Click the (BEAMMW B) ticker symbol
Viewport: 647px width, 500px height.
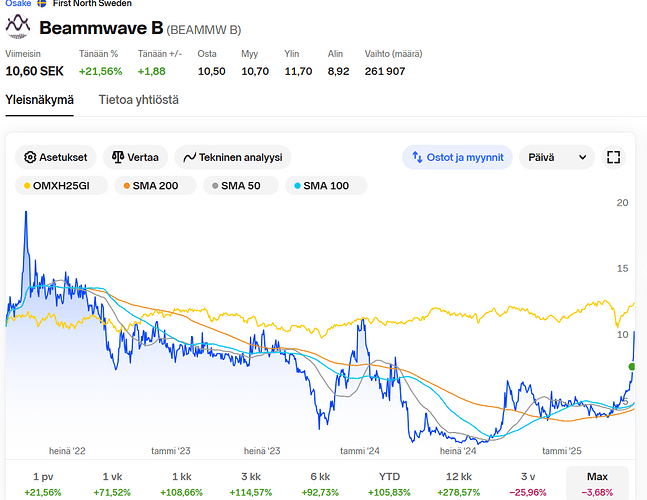tap(204, 30)
